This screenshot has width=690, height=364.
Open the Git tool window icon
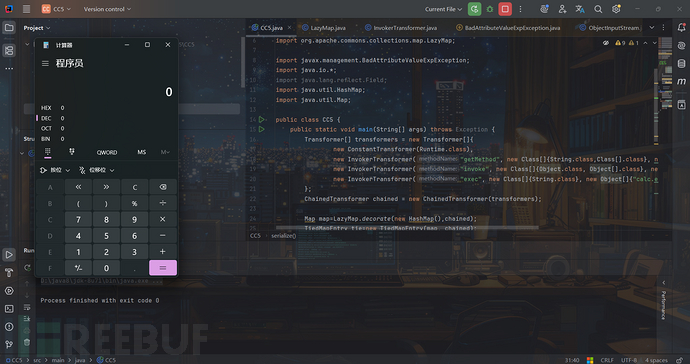(x=9, y=345)
